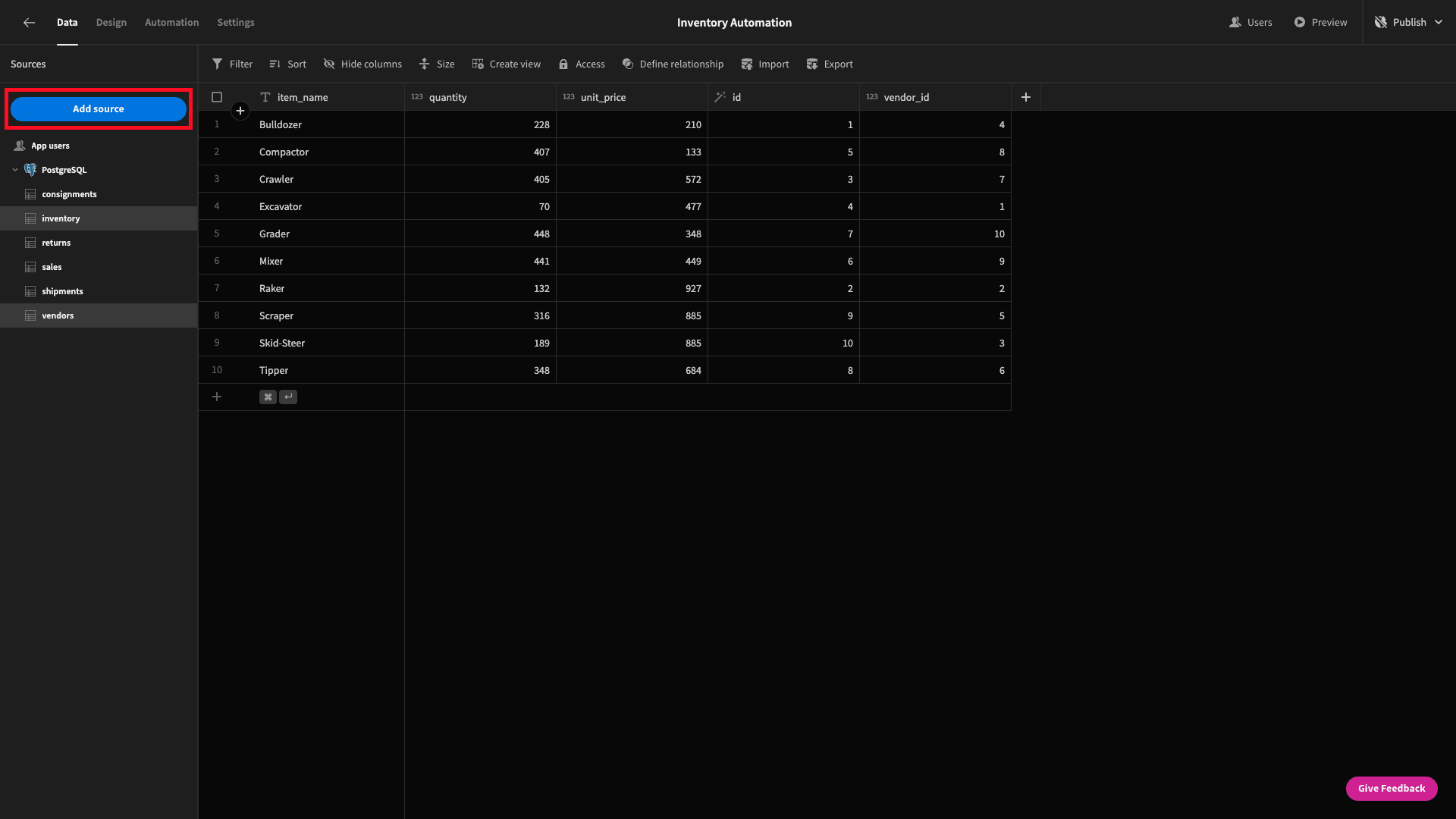Screen dimensions: 1456x819
Task: Open the Publish dropdown arrow
Action: (x=1439, y=23)
